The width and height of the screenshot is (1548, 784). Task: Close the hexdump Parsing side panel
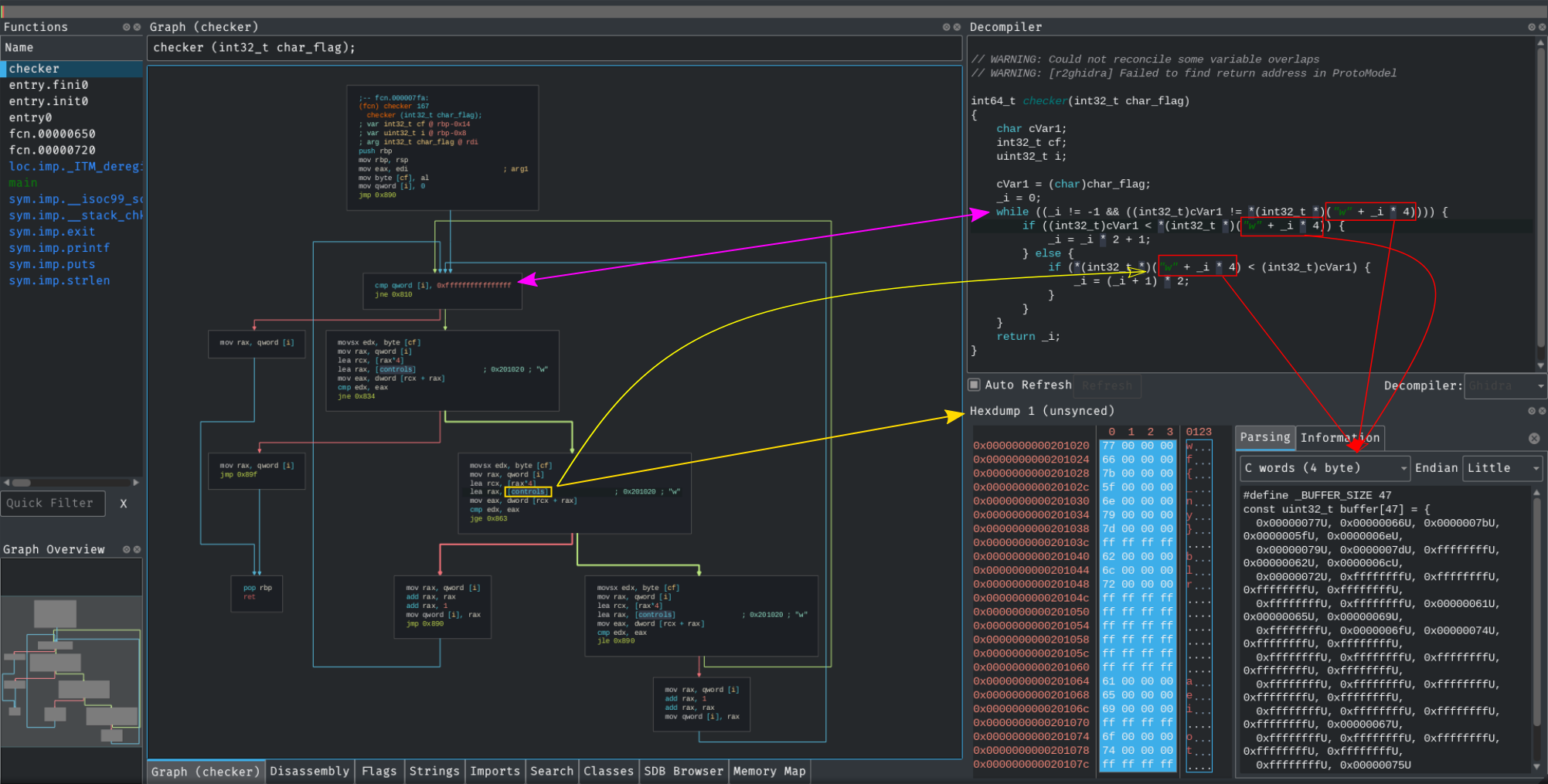[1534, 438]
